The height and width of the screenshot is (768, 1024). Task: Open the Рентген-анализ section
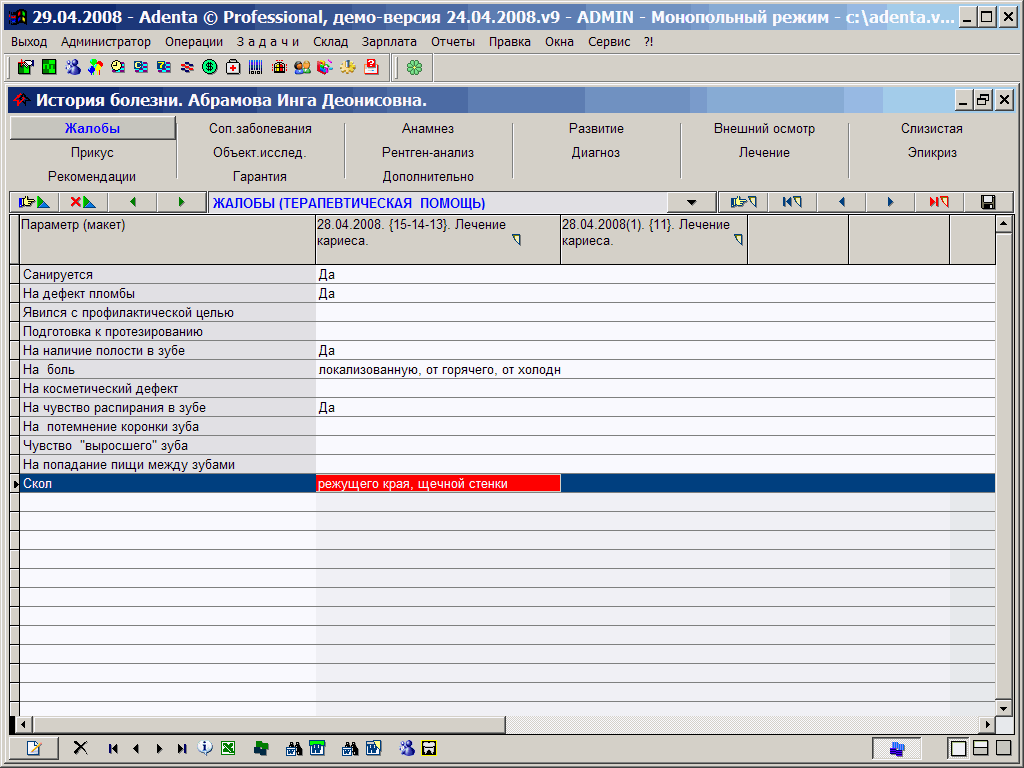[428, 153]
